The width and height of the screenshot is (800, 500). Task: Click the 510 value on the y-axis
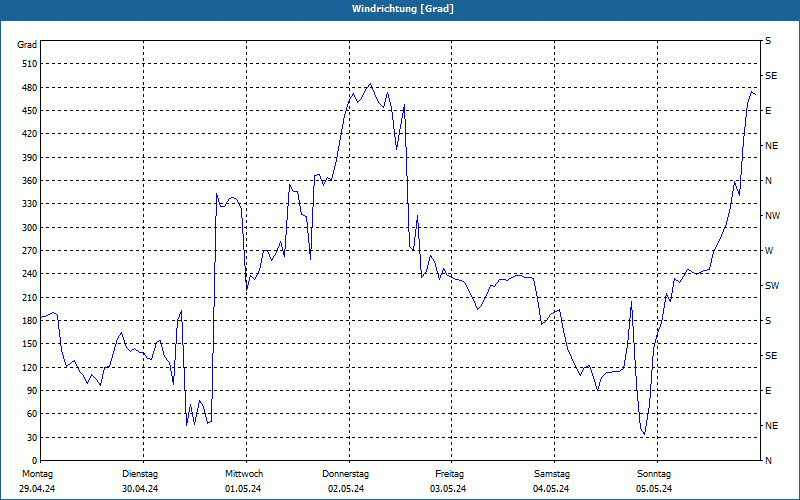(x=30, y=64)
